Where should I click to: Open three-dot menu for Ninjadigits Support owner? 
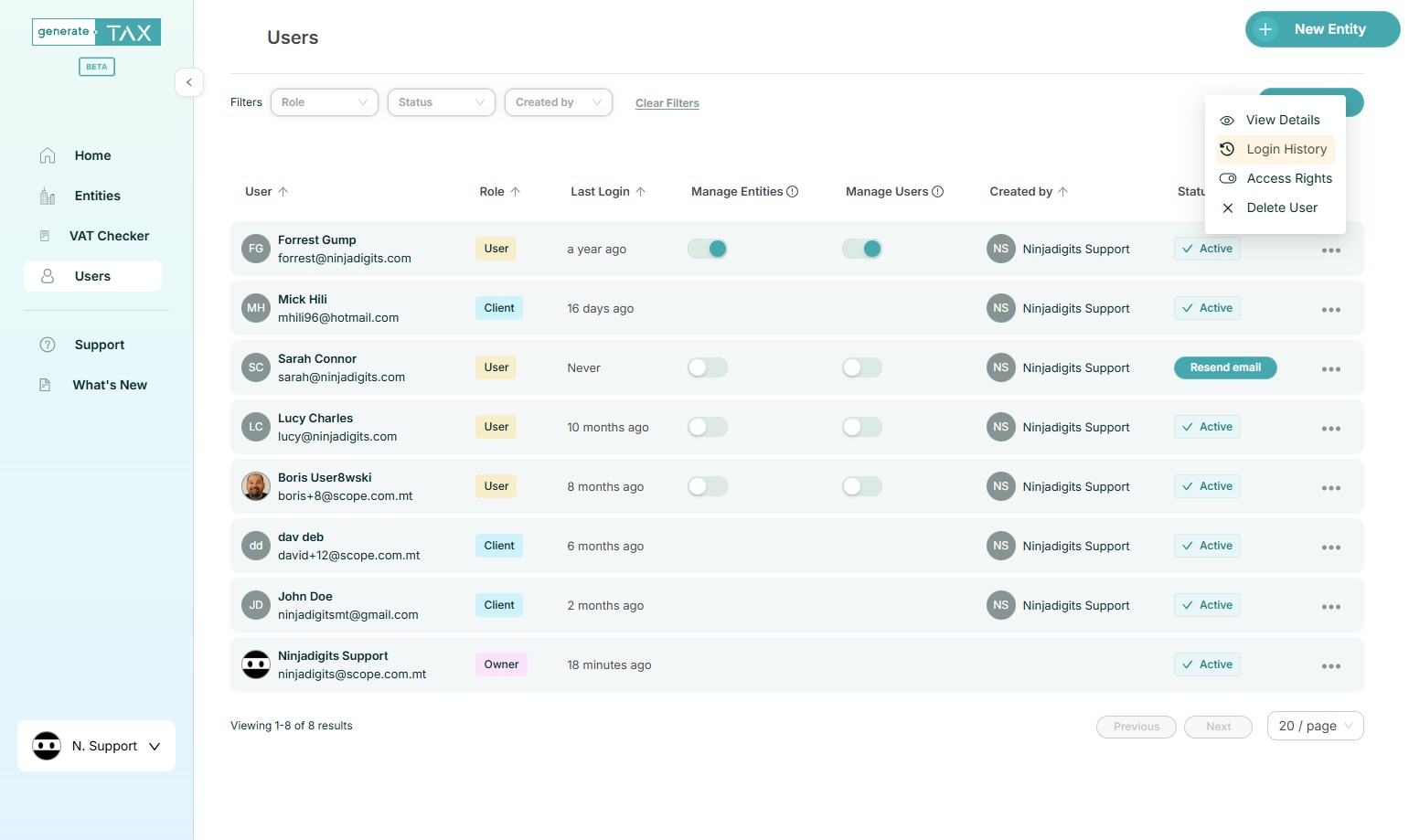click(x=1330, y=666)
